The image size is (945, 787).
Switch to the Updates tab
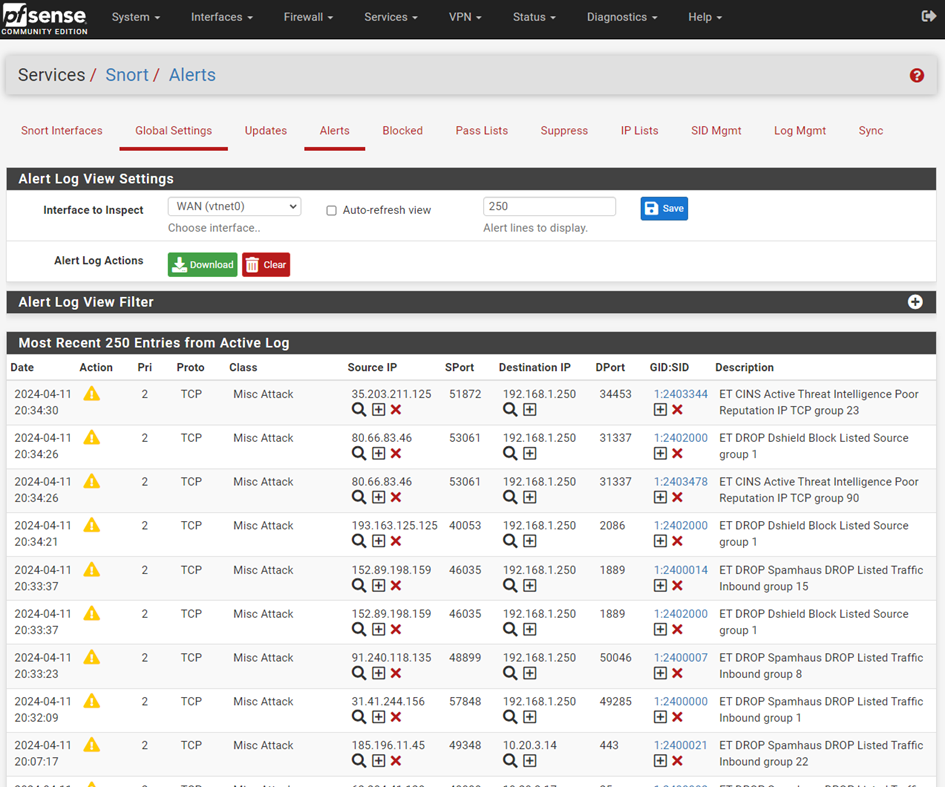click(266, 131)
